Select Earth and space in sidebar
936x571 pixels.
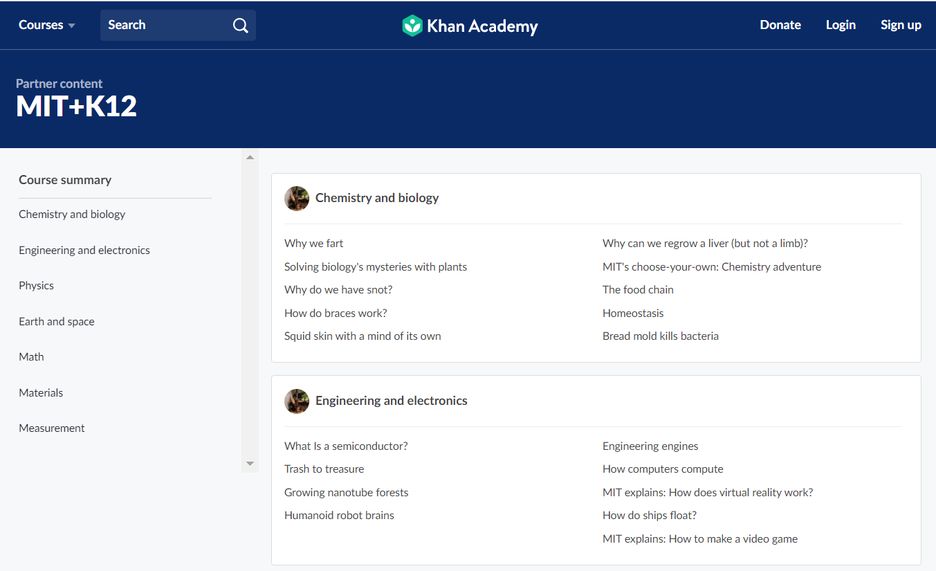click(56, 321)
